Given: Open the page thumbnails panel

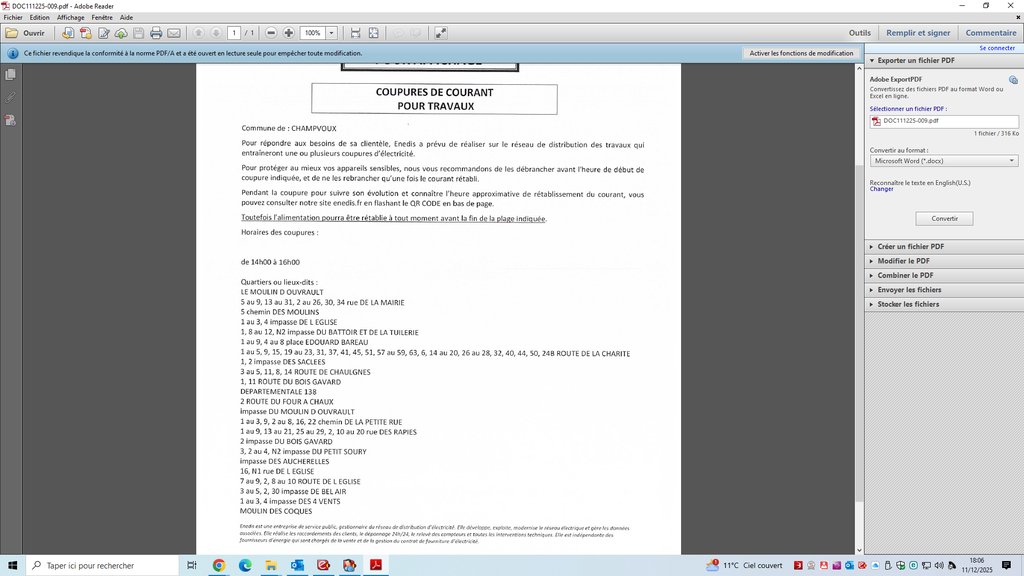Looking at the screenshot, I should [x=10, y=75].
